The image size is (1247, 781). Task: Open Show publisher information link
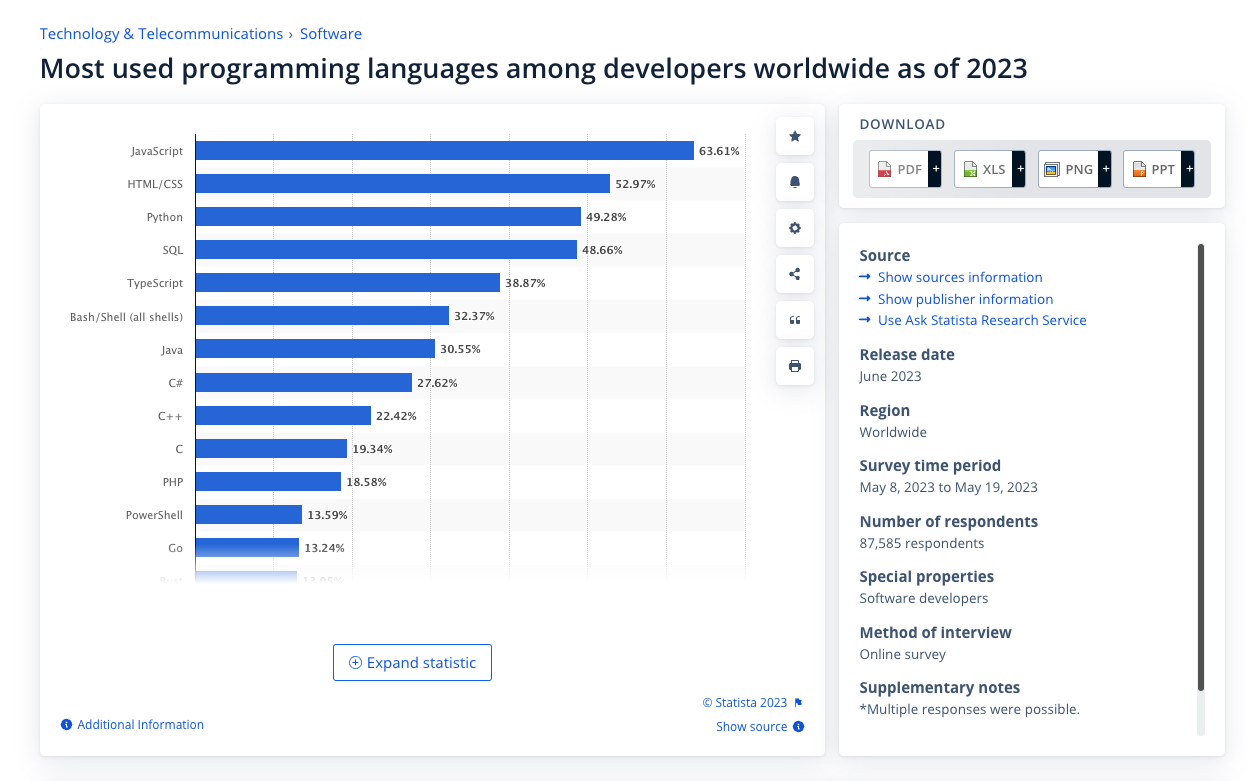click(x=965, y=299)
